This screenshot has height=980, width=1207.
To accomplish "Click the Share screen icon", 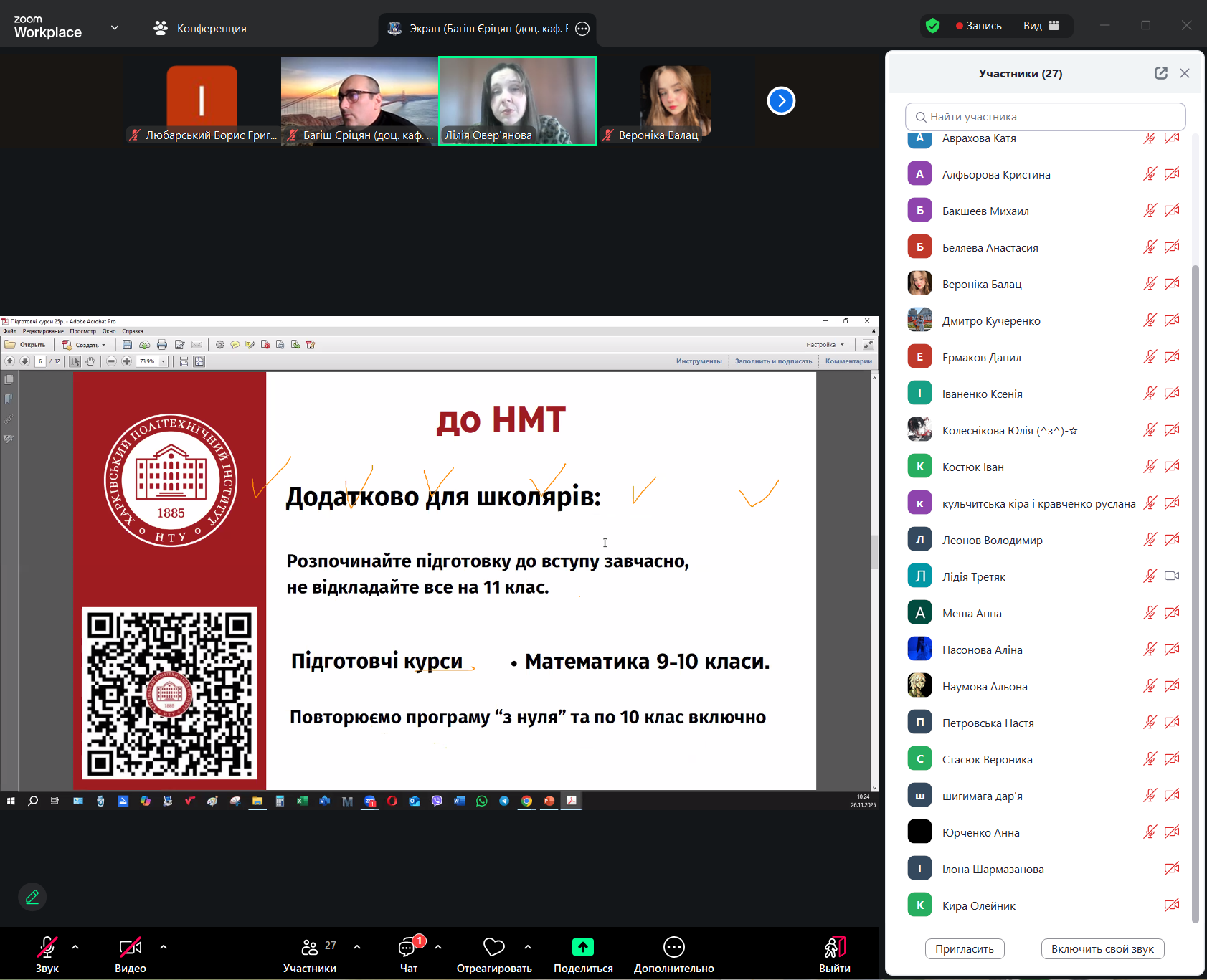I will 582,947.
